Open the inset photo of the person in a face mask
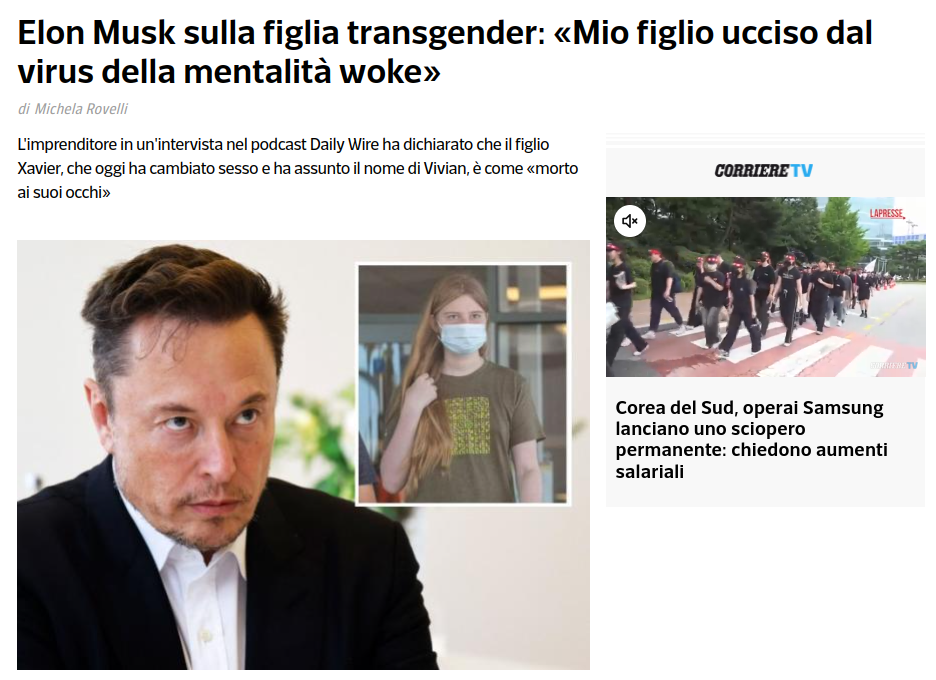This screenshot has height=680, width=936. 463,384
